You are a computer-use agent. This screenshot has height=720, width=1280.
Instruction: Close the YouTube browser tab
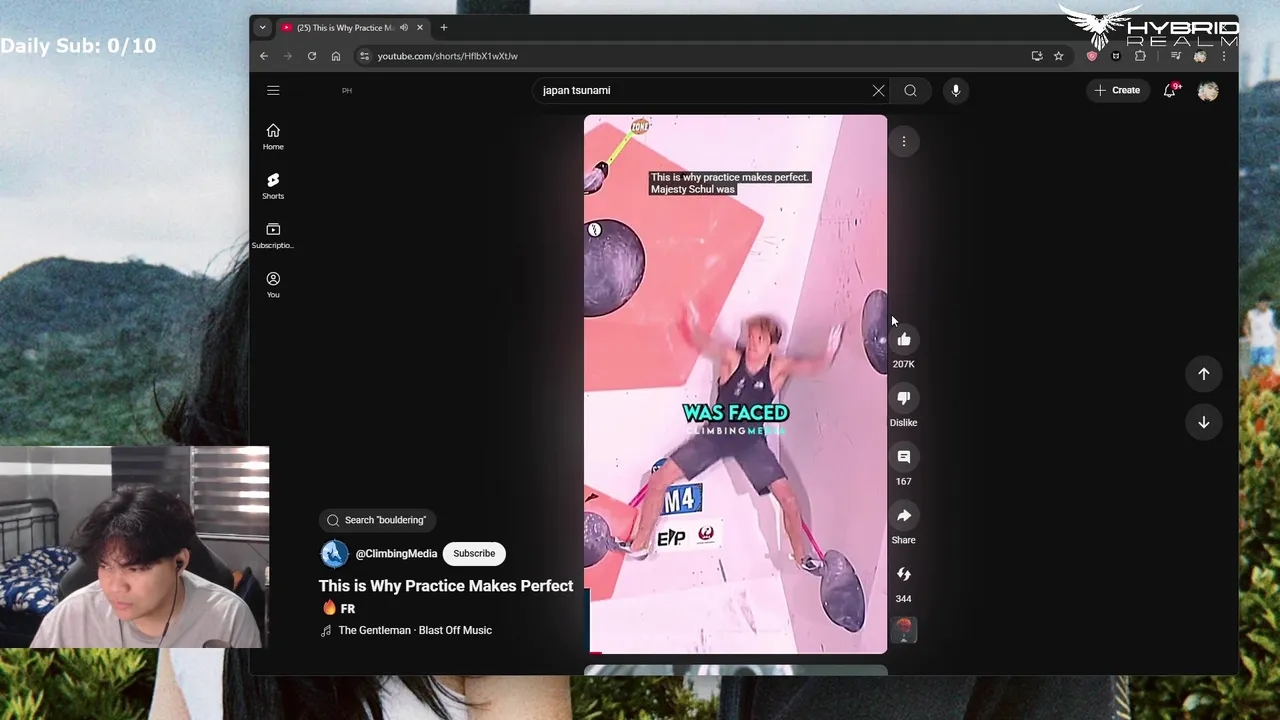tap(420, 28)
